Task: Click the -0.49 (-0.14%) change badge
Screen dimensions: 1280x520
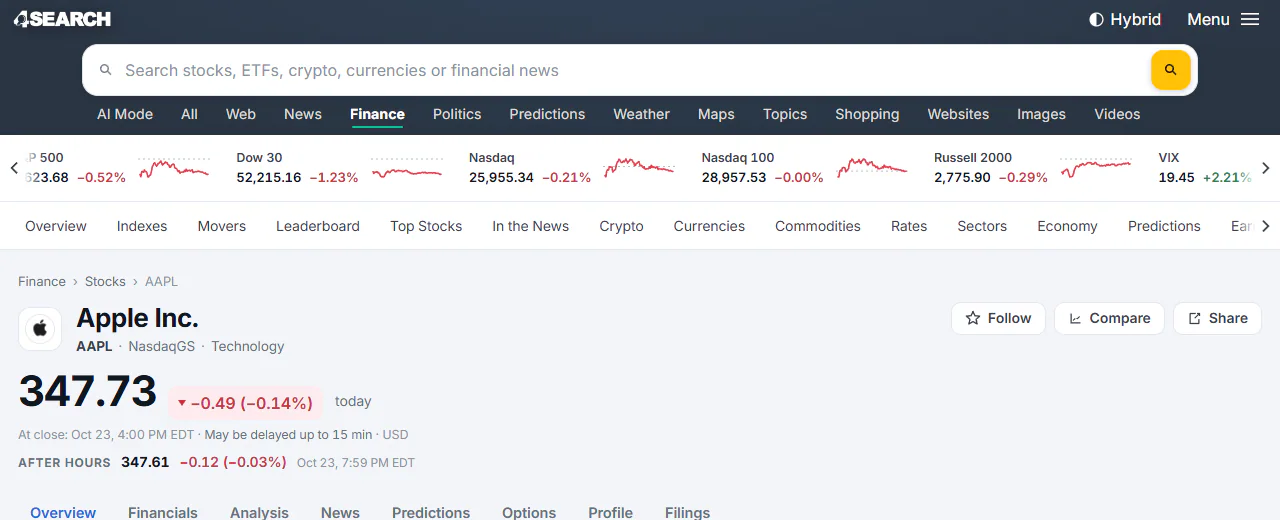Action: click(245, 403)
